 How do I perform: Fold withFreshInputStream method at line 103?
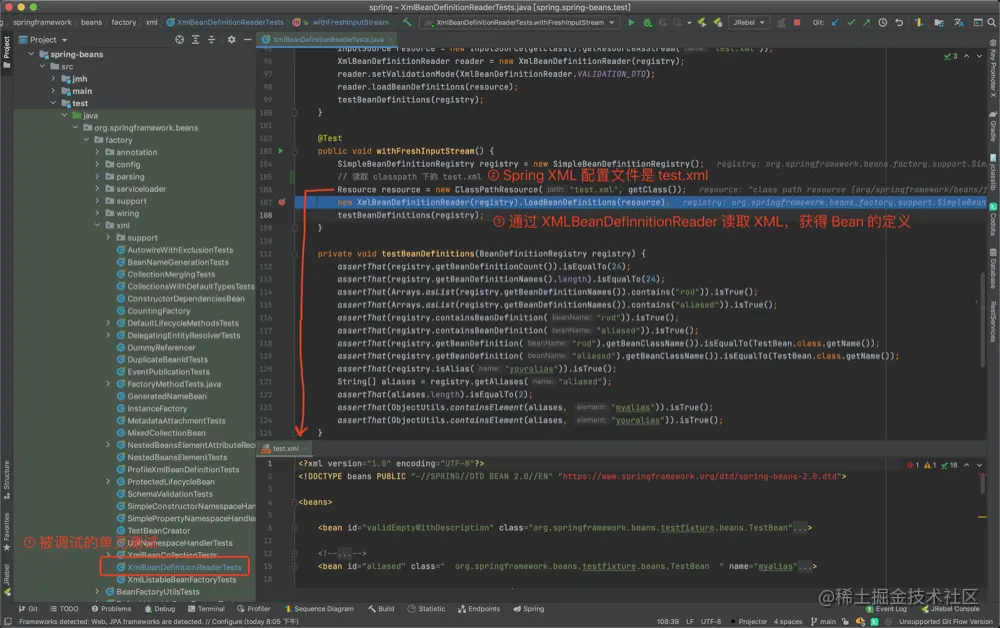(x=295, y=151)
